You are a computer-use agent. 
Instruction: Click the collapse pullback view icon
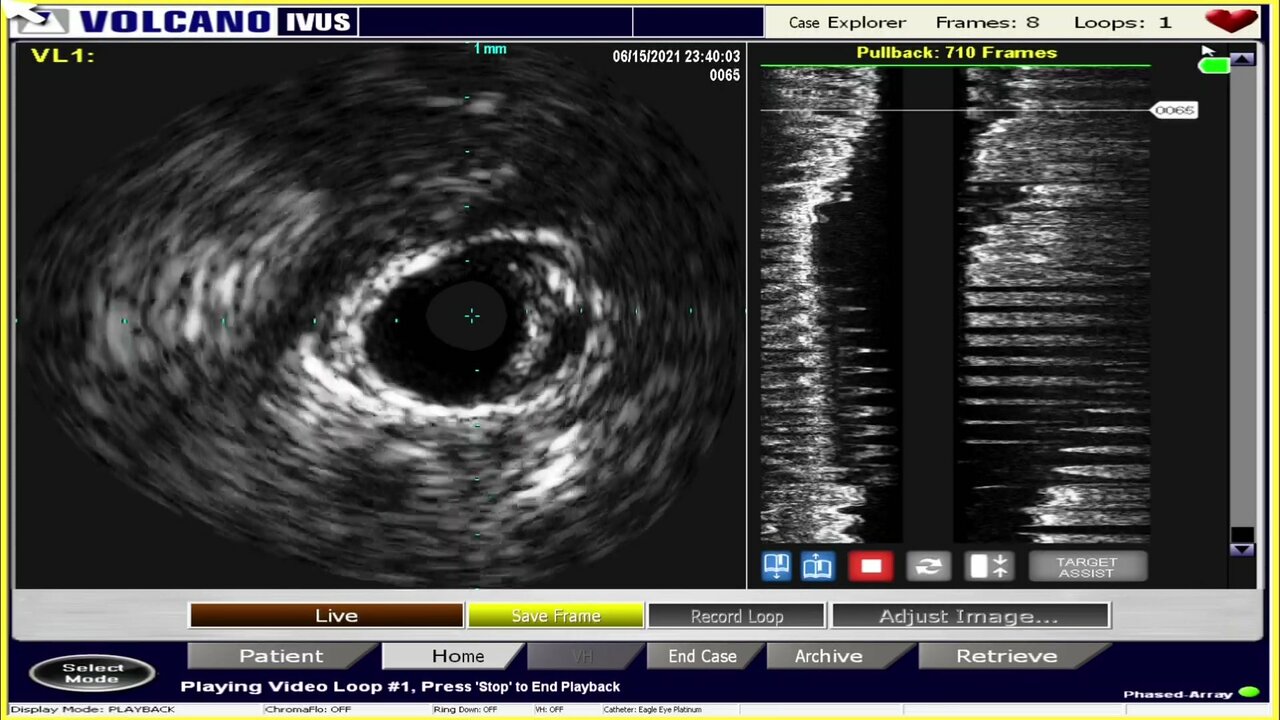(988, 567)
